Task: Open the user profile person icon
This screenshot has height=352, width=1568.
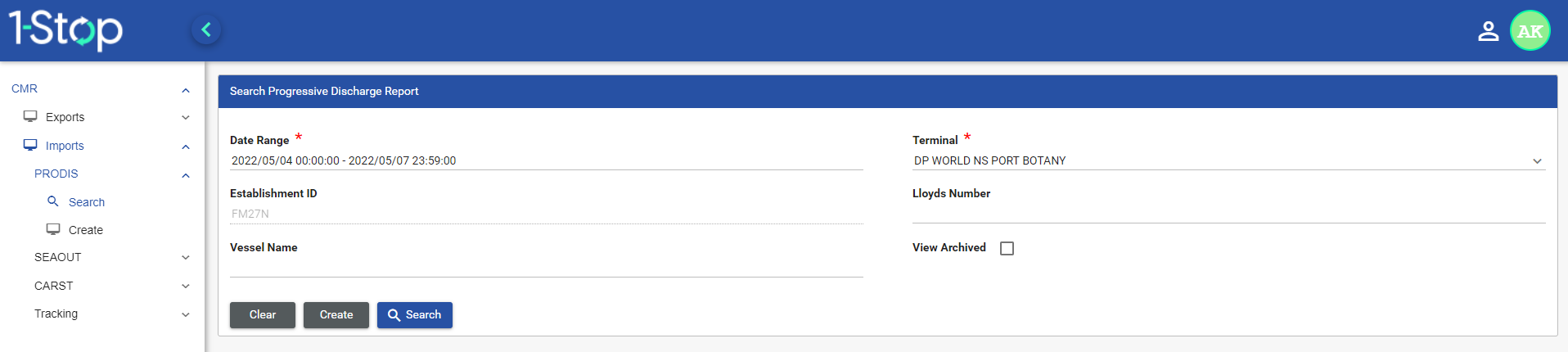Action: coord(1488,31)
